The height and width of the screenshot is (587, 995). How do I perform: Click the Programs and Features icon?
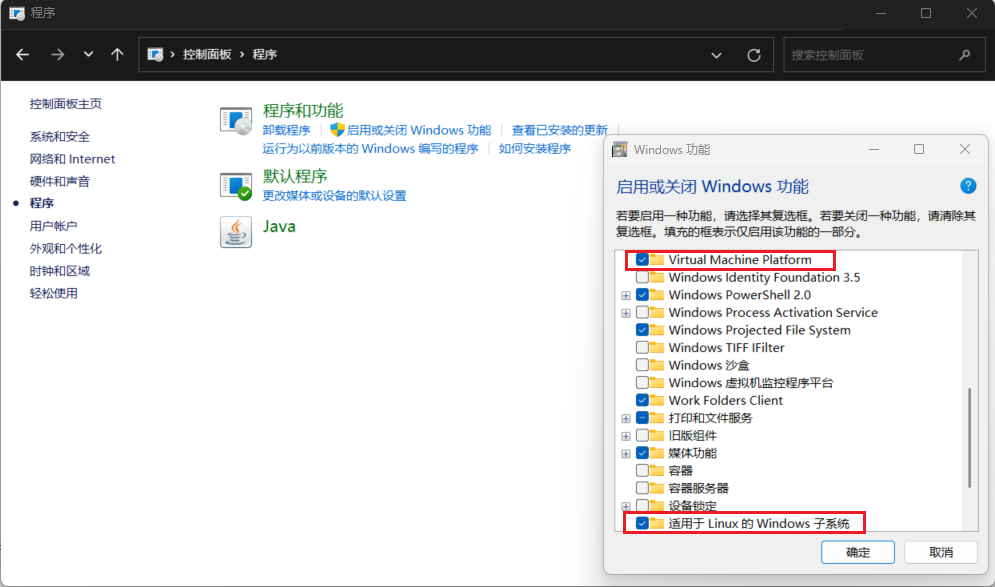(236, 119)
